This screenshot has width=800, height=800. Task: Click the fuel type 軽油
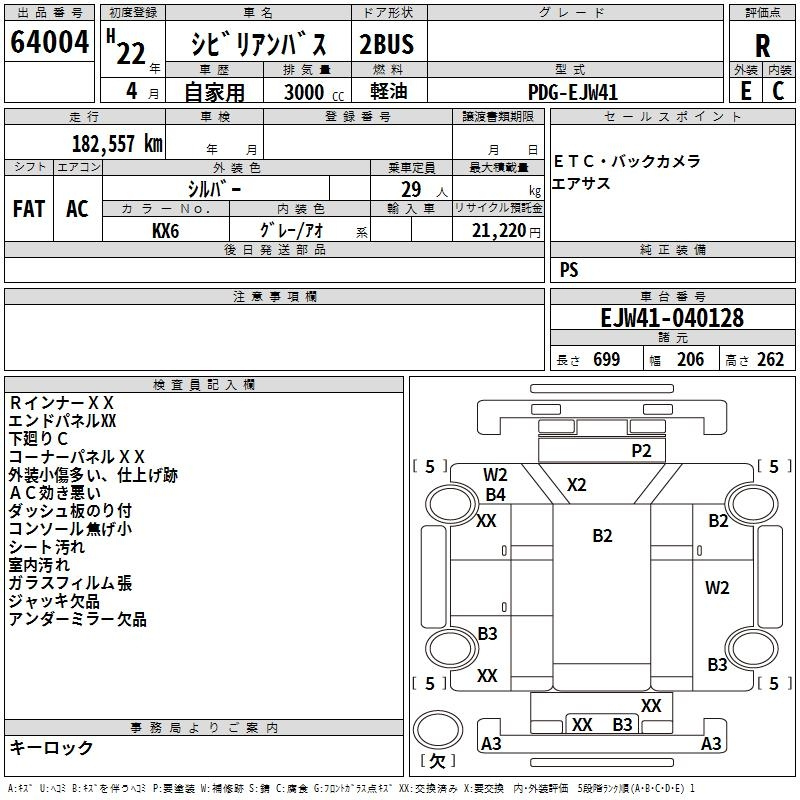(x=389, y=91)
